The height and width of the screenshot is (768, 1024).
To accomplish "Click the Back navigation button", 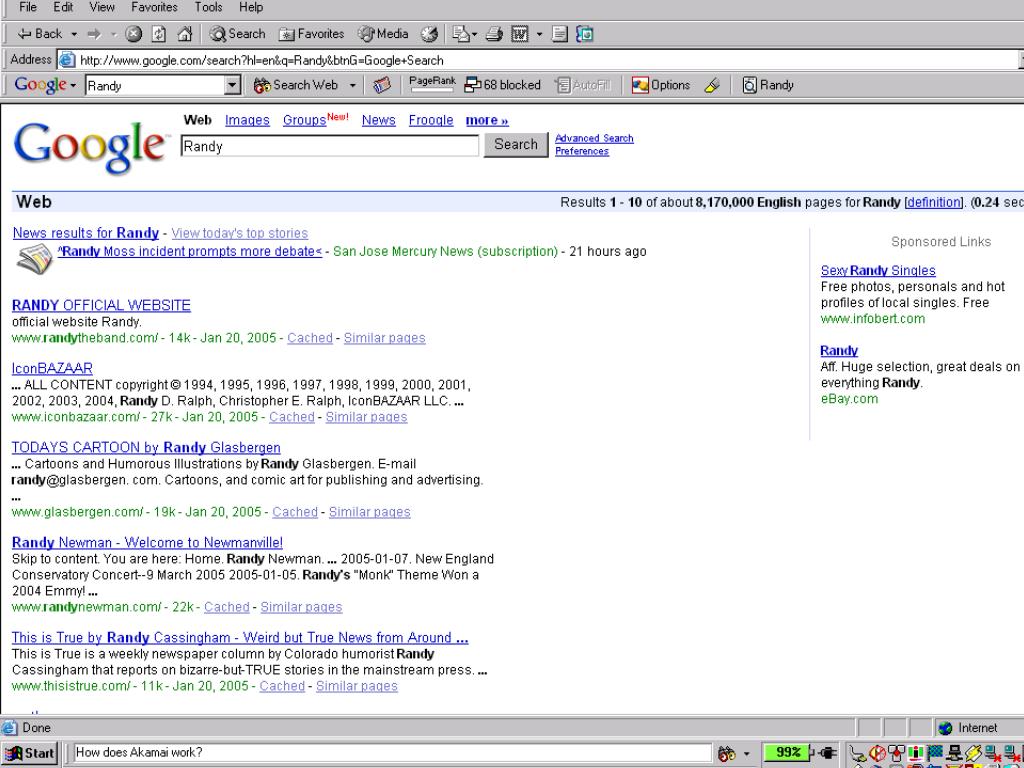I will tap(39, 34).
